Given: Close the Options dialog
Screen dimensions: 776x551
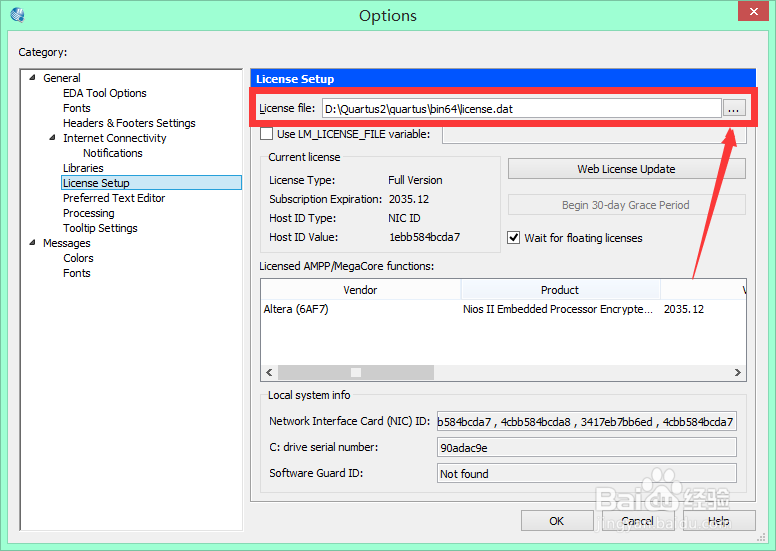Looking at the screenshot, I should [753, 11].
